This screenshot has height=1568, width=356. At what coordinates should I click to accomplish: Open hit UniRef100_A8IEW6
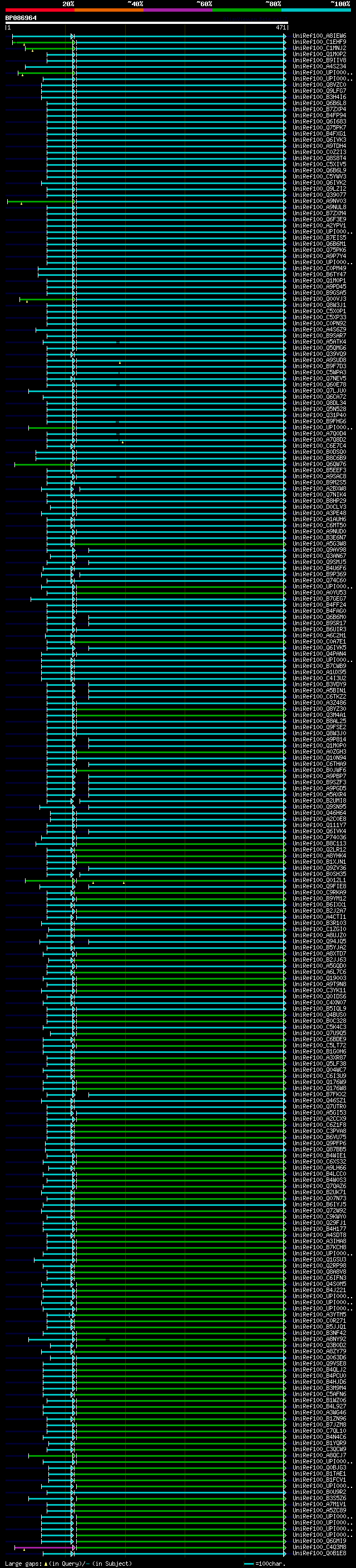(x=319, y=36)
